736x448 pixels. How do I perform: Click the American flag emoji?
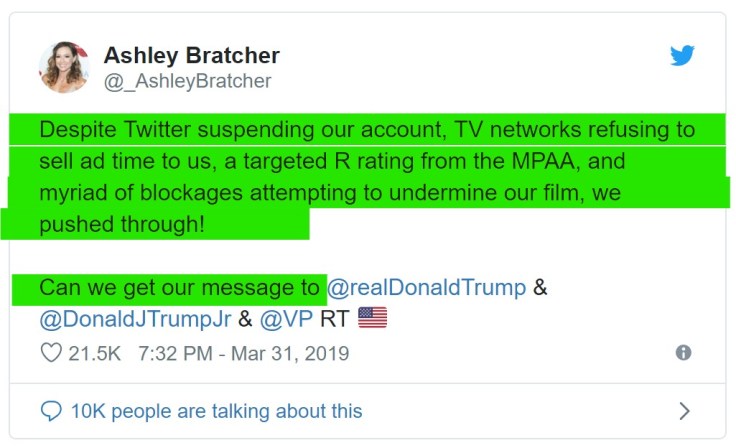(372, 319)
